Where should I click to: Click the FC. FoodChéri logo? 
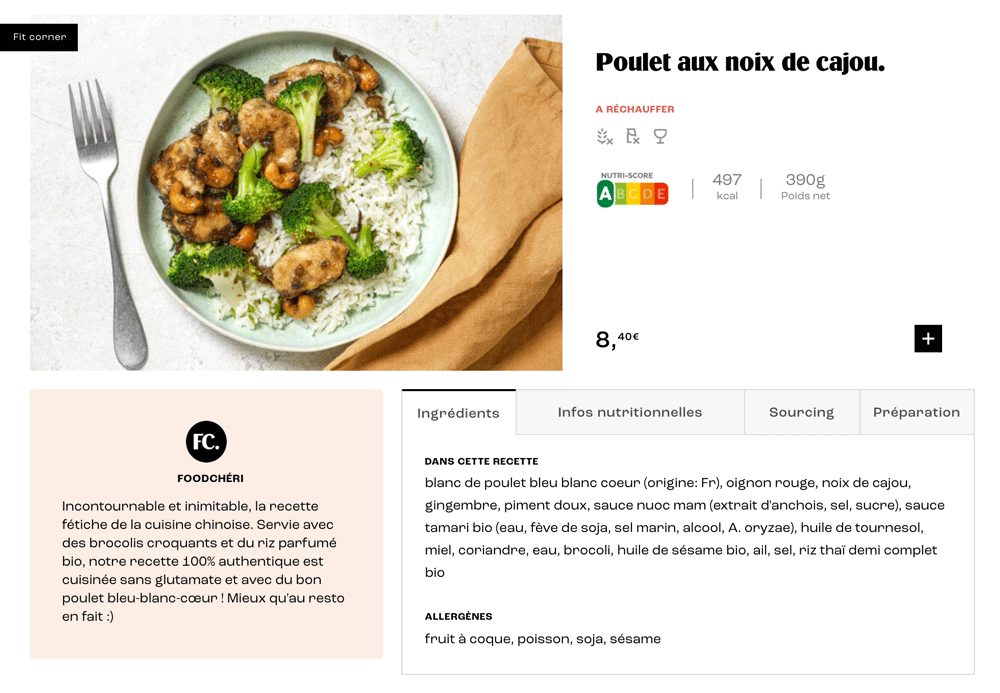(206, 441)
